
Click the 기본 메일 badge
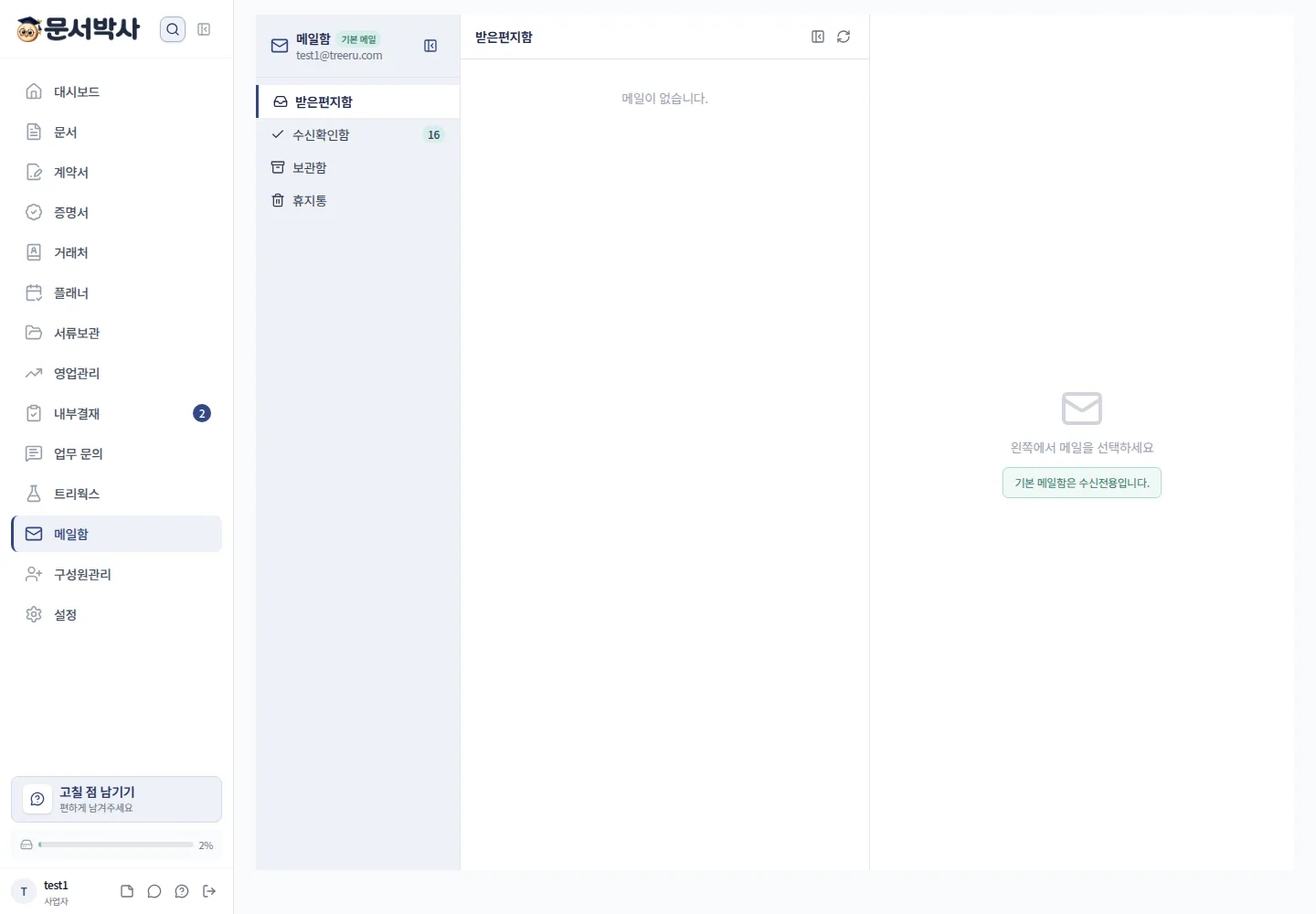pos(358,39)
